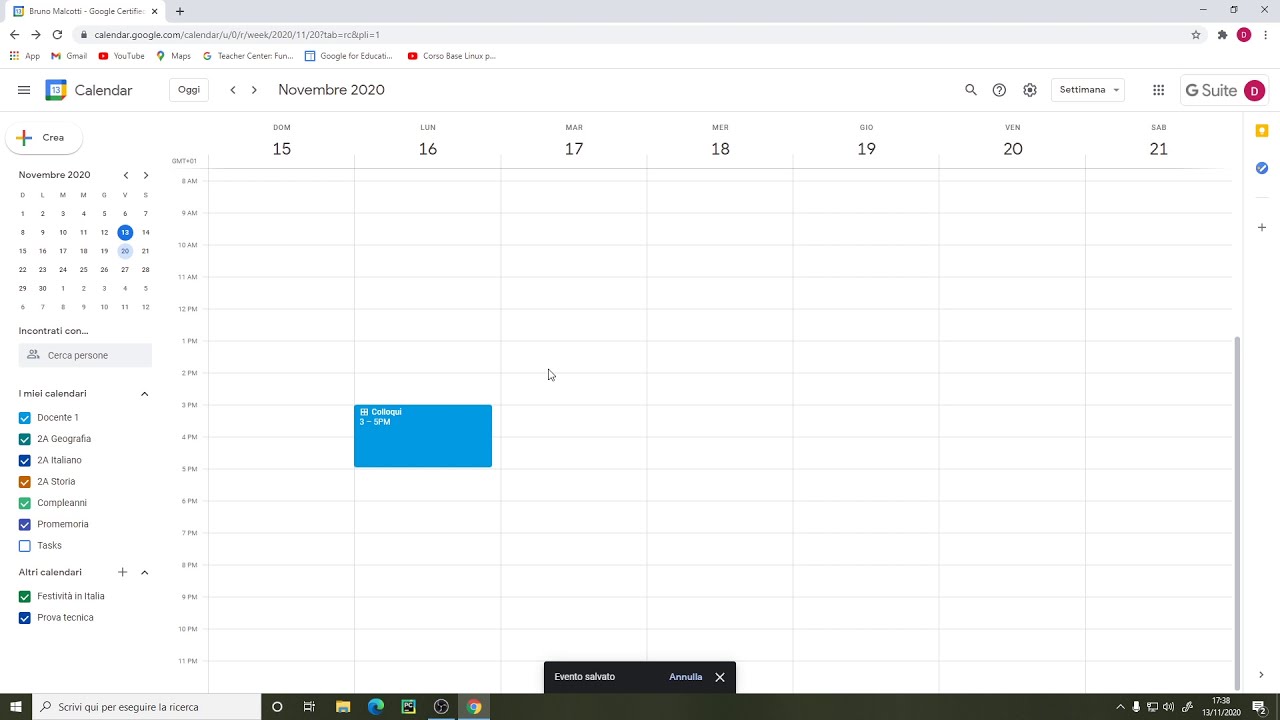Open the YouTube bookmark

coord(121,56)
